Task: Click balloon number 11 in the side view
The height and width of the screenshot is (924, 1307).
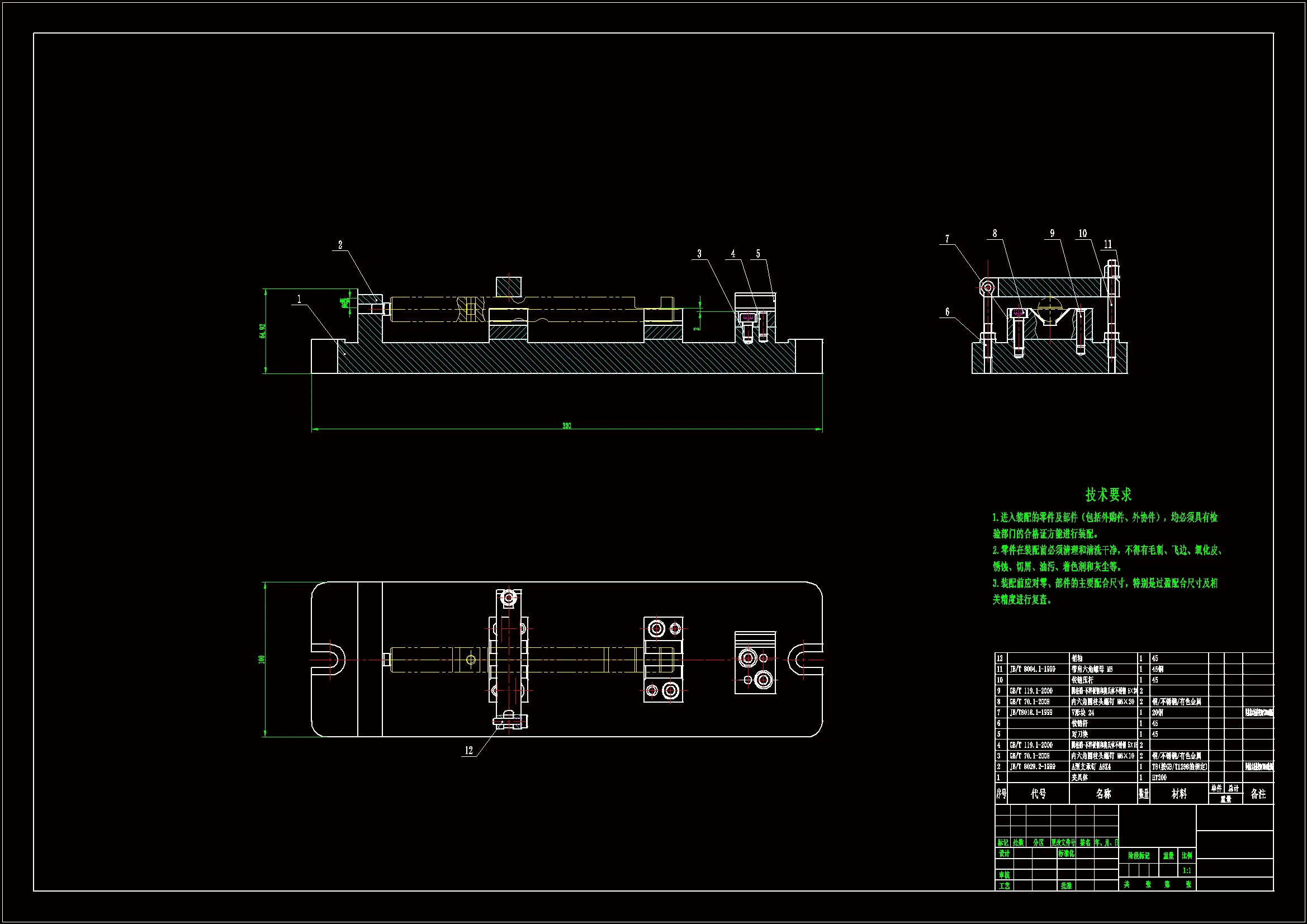Action: coord(1108,244)
